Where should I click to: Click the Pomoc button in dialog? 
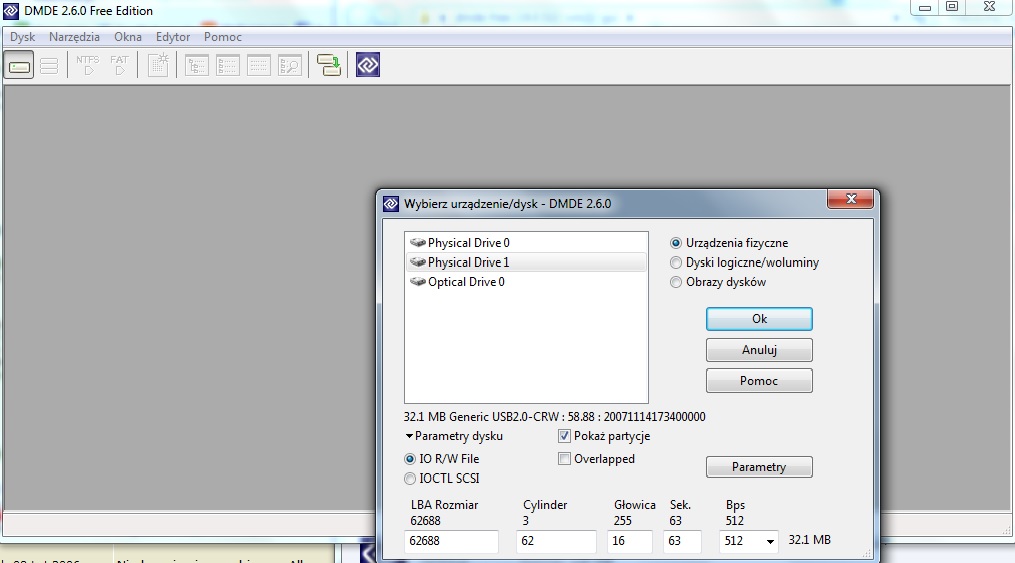(x=759, y=381)
